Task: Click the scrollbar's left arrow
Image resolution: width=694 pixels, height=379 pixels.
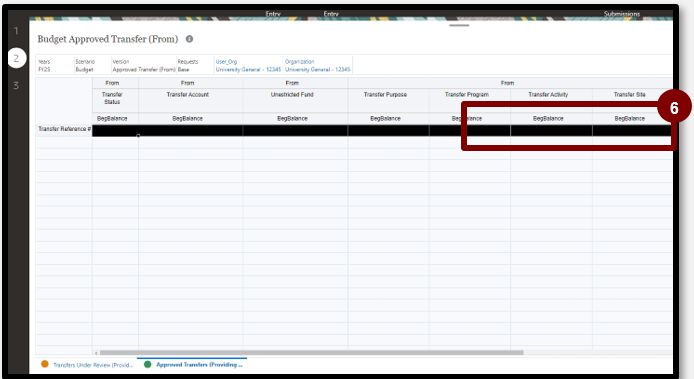Action: [96, 353]
